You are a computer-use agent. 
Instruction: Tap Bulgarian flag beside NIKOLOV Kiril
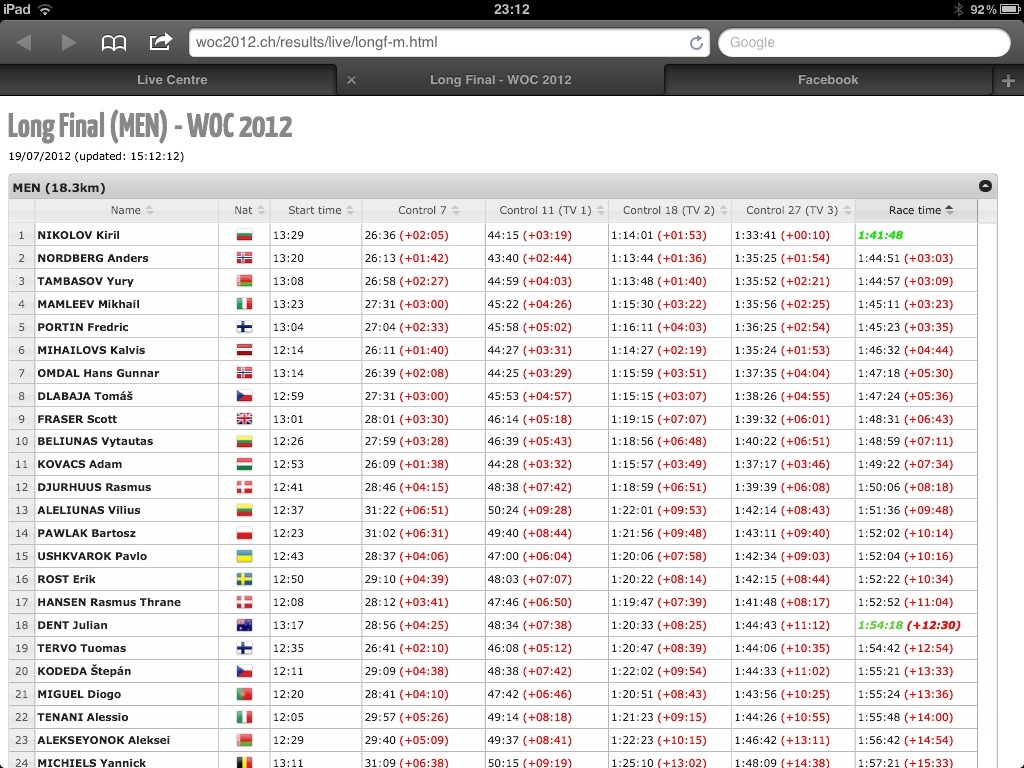(x=244, y=235)
